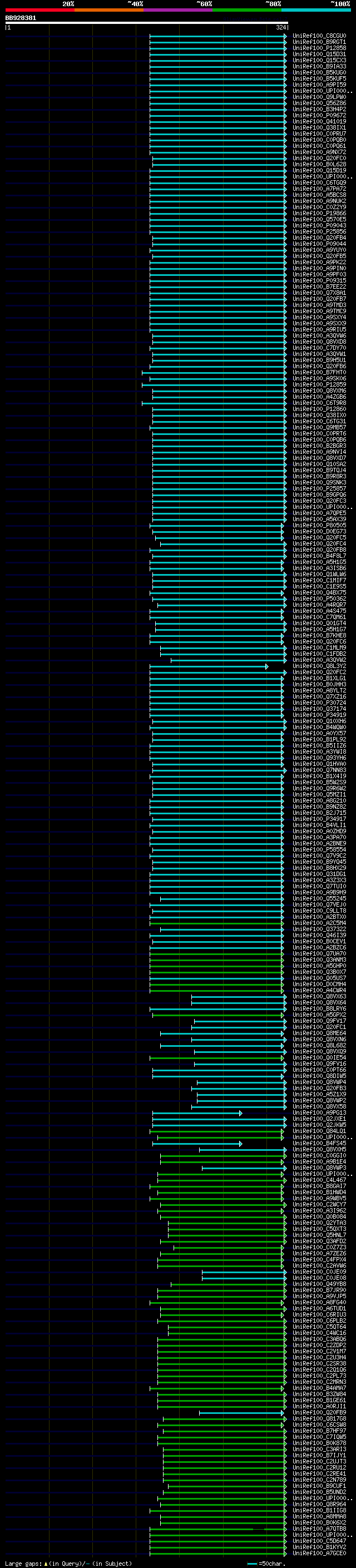Click the alignment bar for UniRef100_P25856

click(x=218, y=231)
